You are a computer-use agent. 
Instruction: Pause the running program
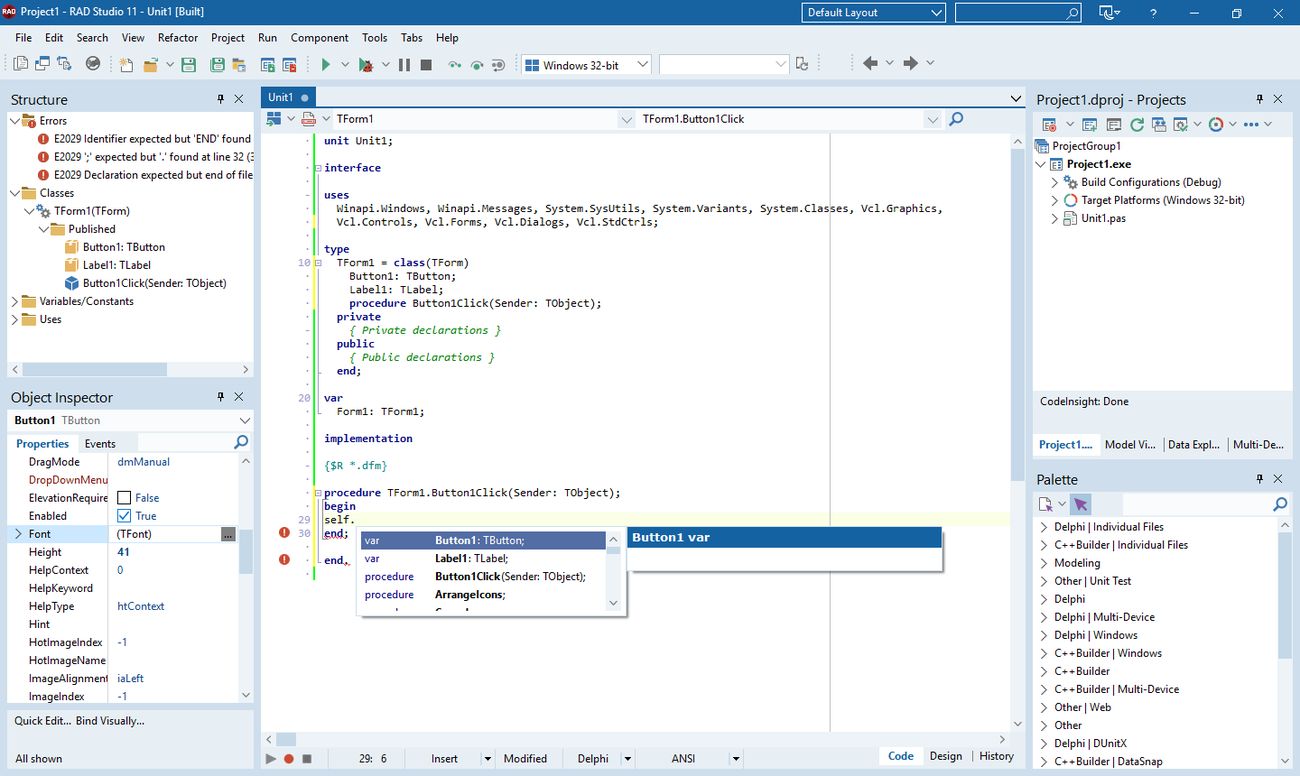point(404,65)
